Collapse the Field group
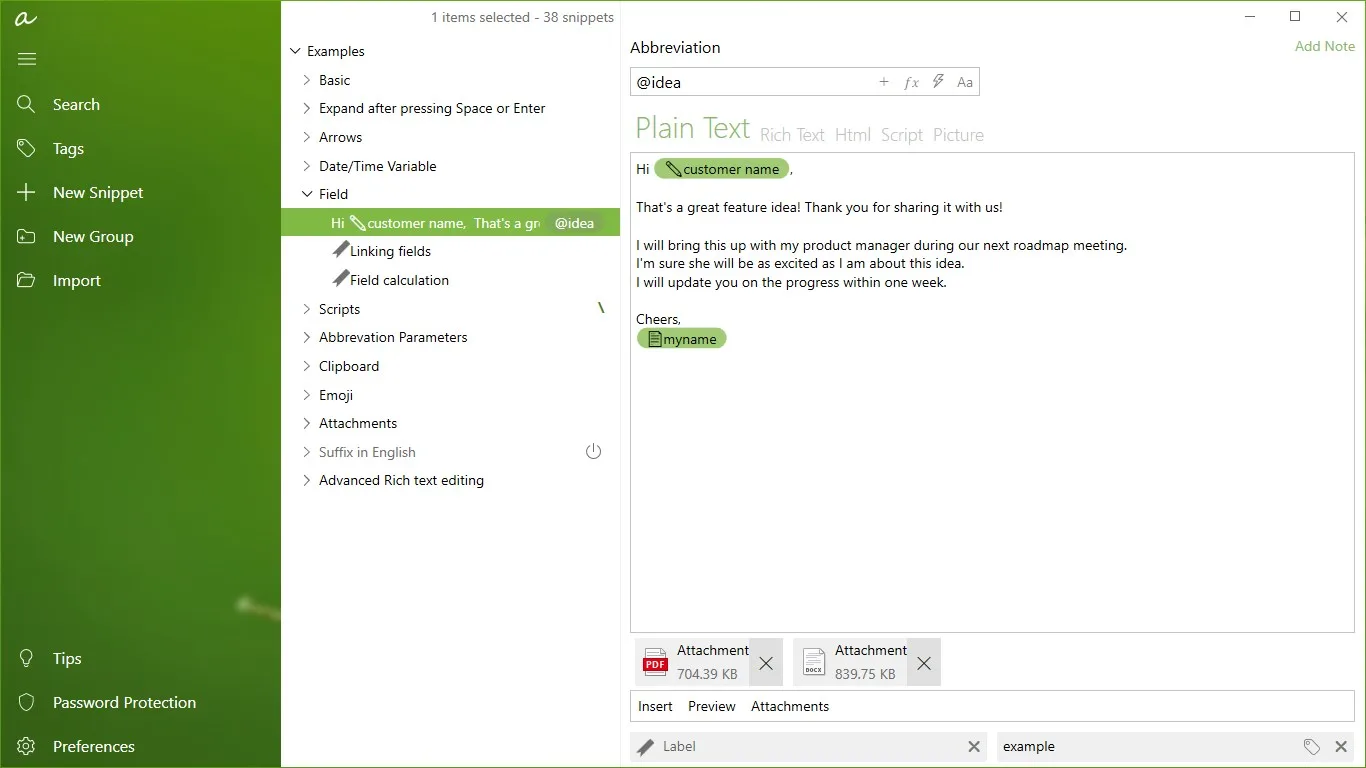 coord(307,194)
